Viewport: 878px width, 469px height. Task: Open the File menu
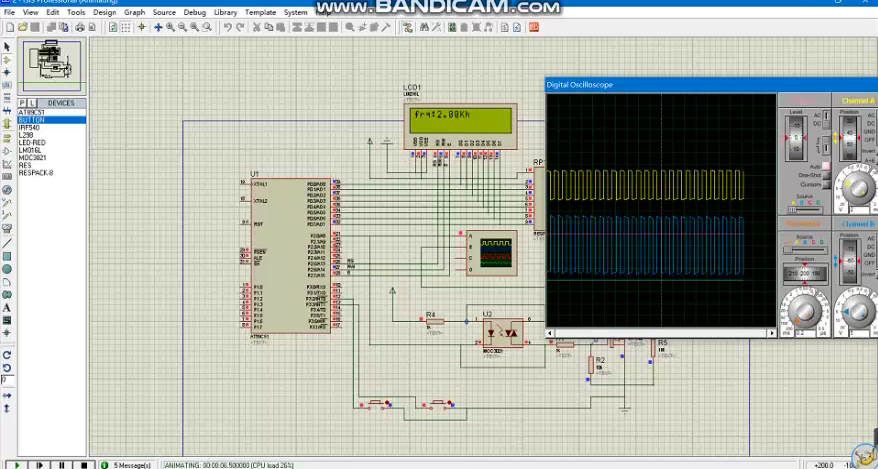click(x=10, y=12)
